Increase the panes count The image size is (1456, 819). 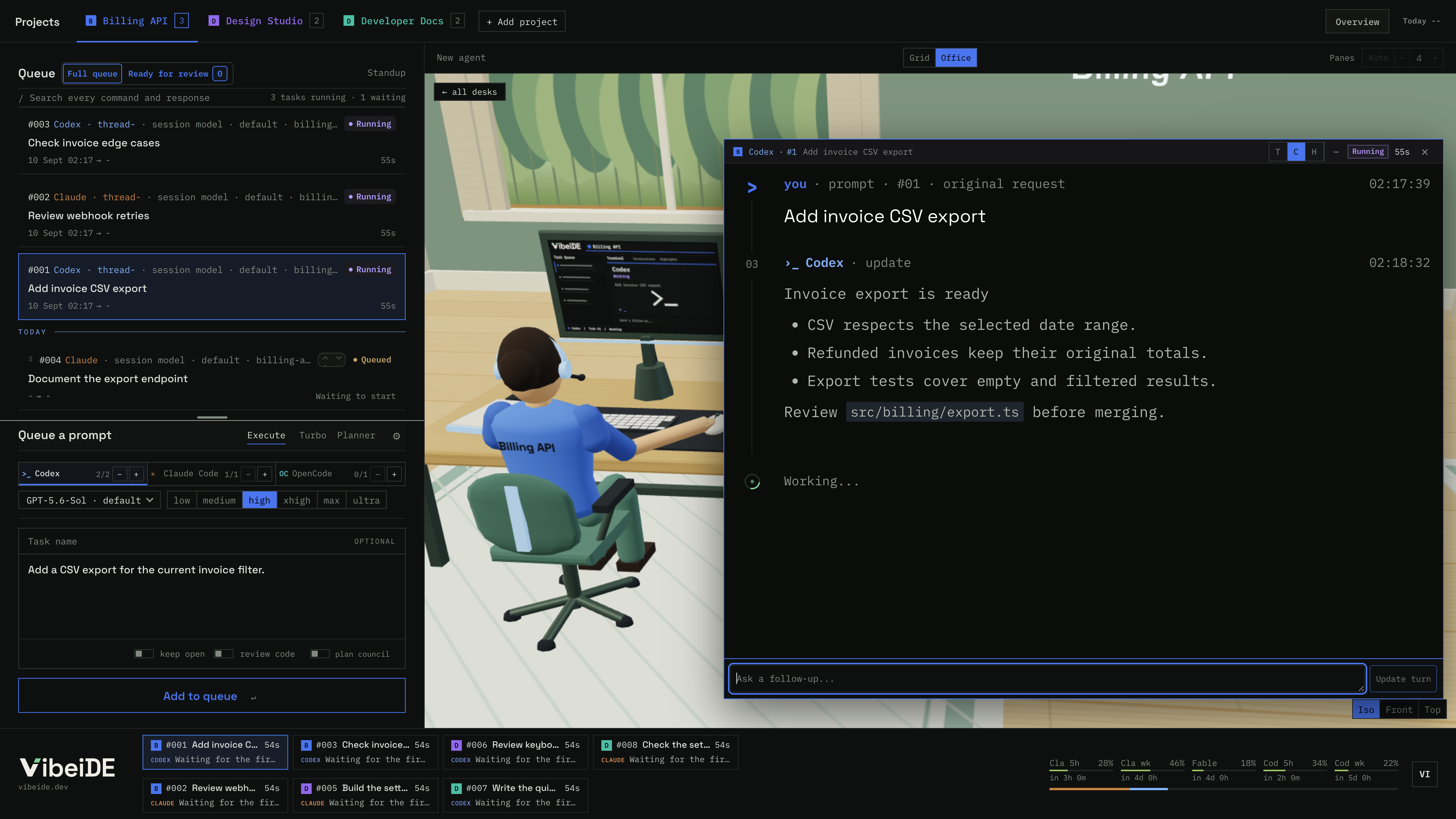coord(1435,58)
